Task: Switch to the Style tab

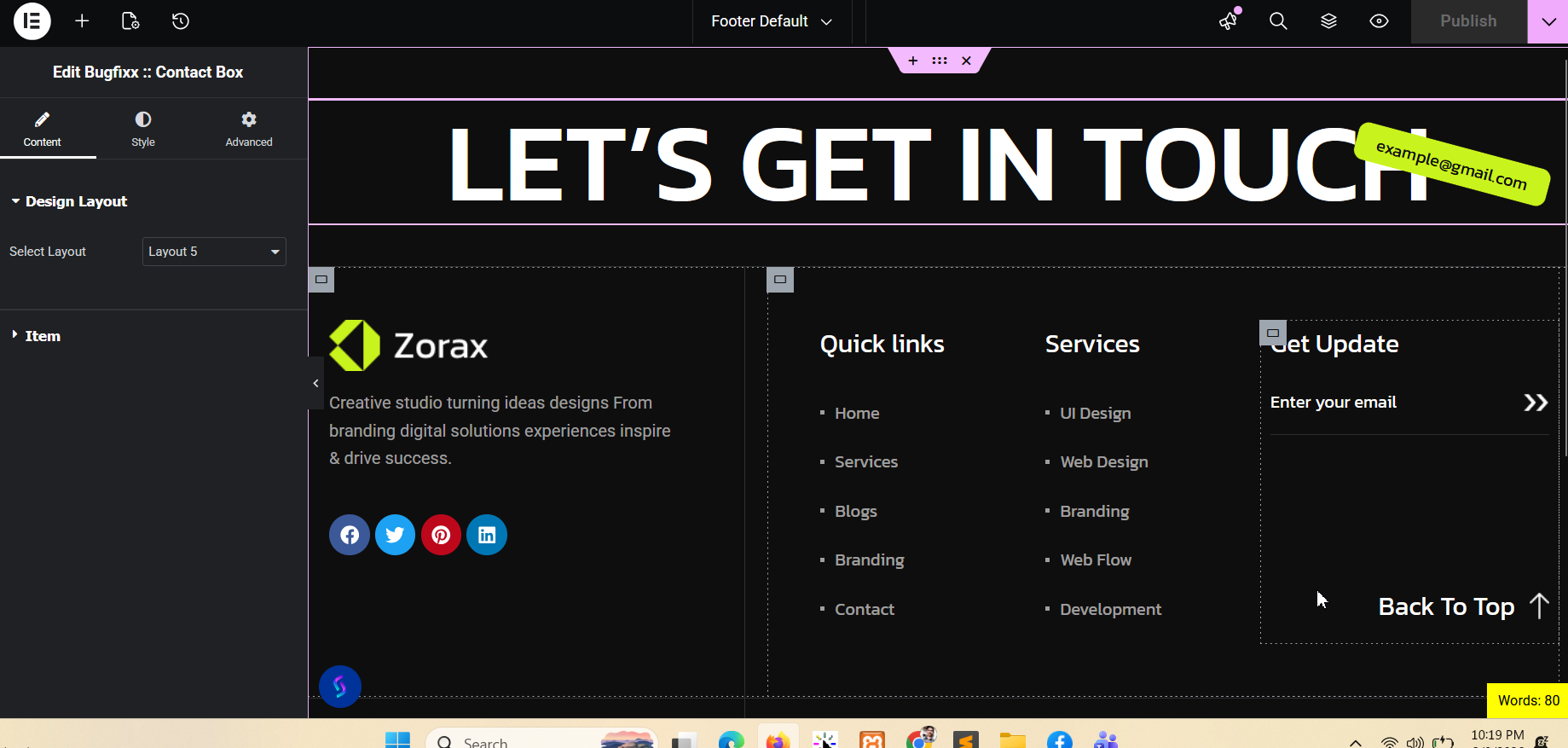Action: 143,129
